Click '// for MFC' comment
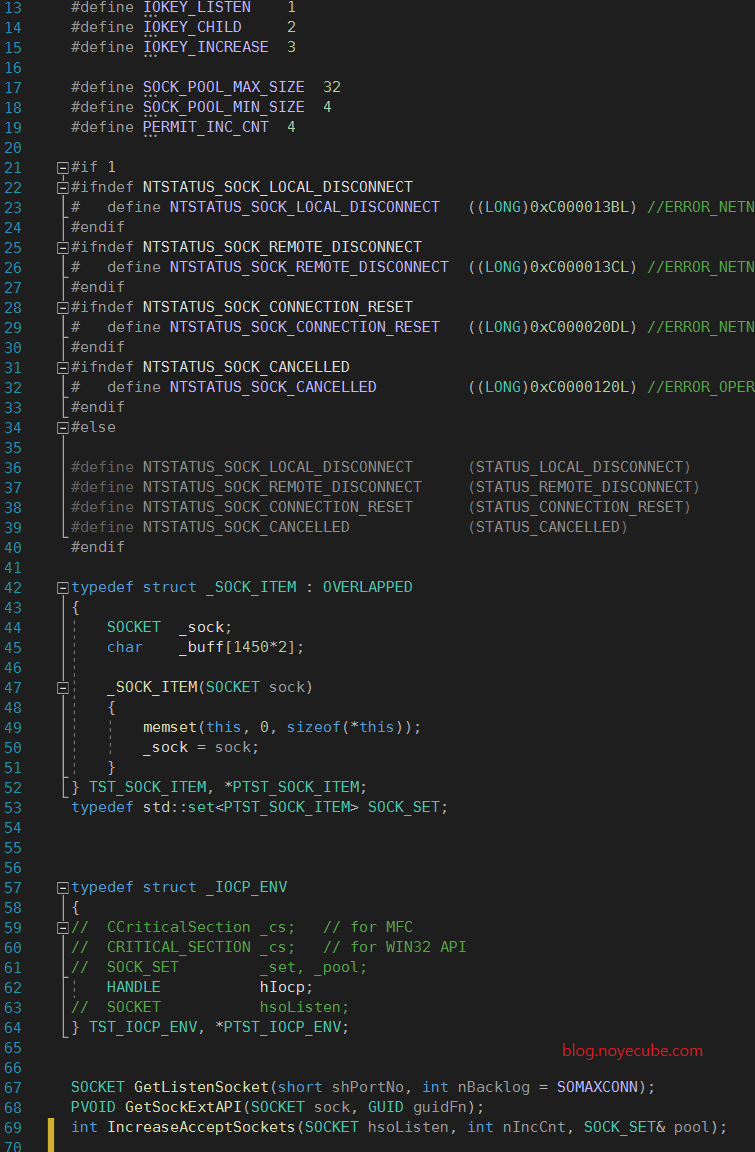Screen dimensions: 755x1152 pyautogui.click(x=368, y=926)
